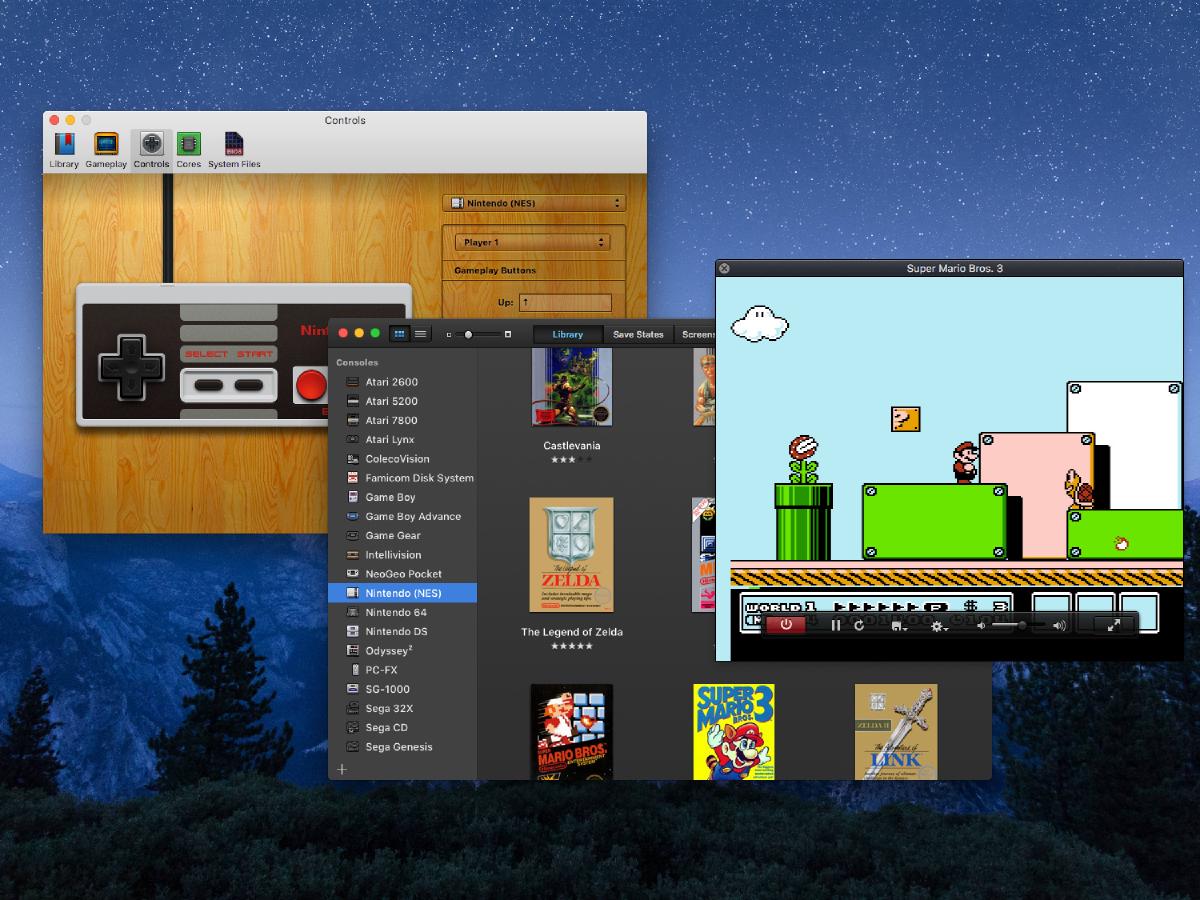Screen dimensions: 1200x900
Task: Open the Gameplay preferences pane
Action: click(x=106, y=150)
